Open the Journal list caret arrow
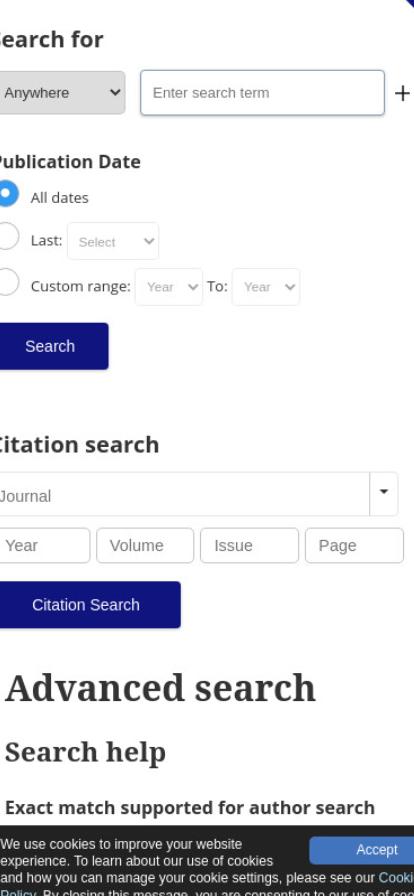Screen dimensions: 414x896 [384, 494]
